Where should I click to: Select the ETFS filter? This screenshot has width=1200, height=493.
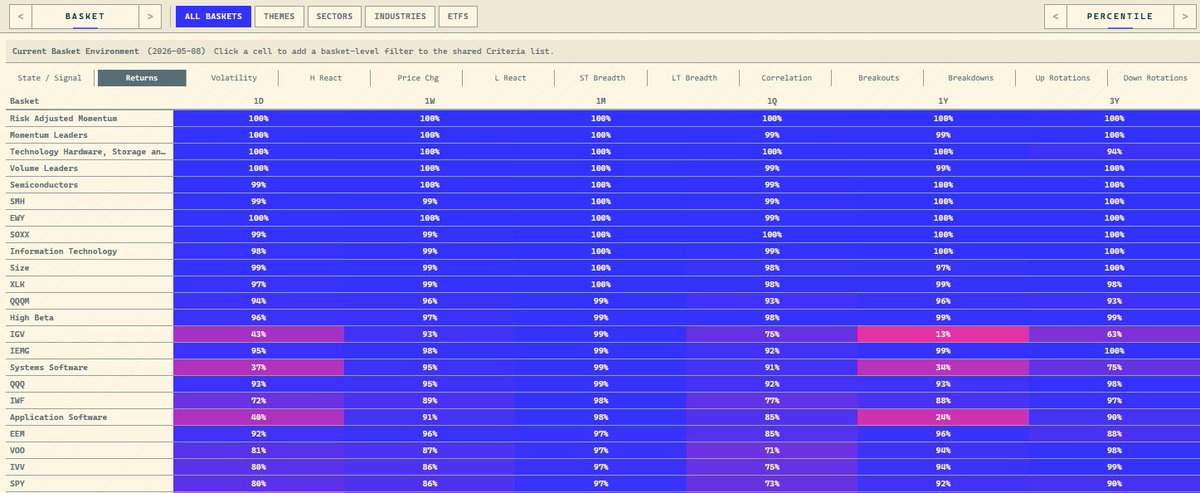point(459,16)
